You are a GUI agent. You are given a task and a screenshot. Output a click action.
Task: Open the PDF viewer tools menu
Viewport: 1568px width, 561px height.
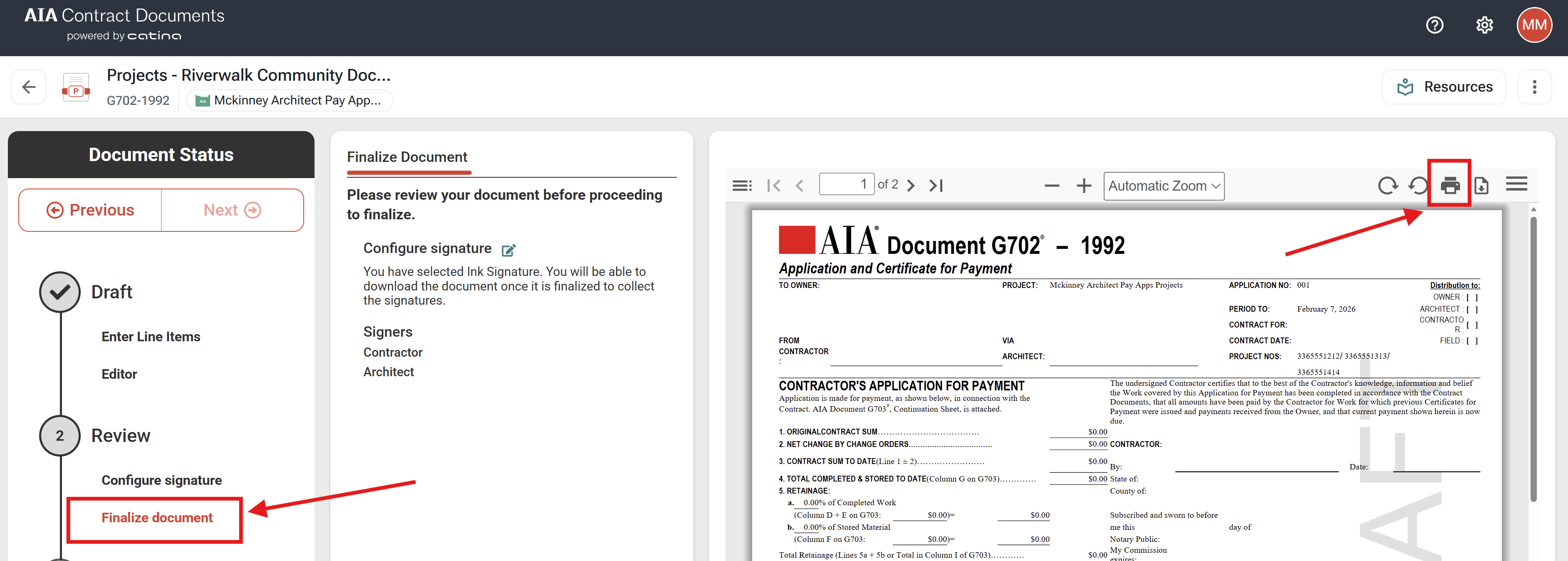[1516, 184]
